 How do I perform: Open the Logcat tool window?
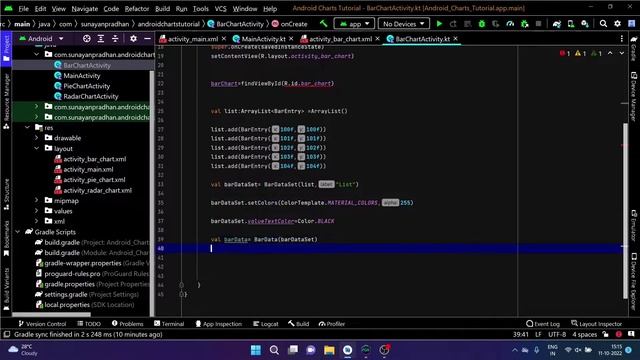[266, 324]
